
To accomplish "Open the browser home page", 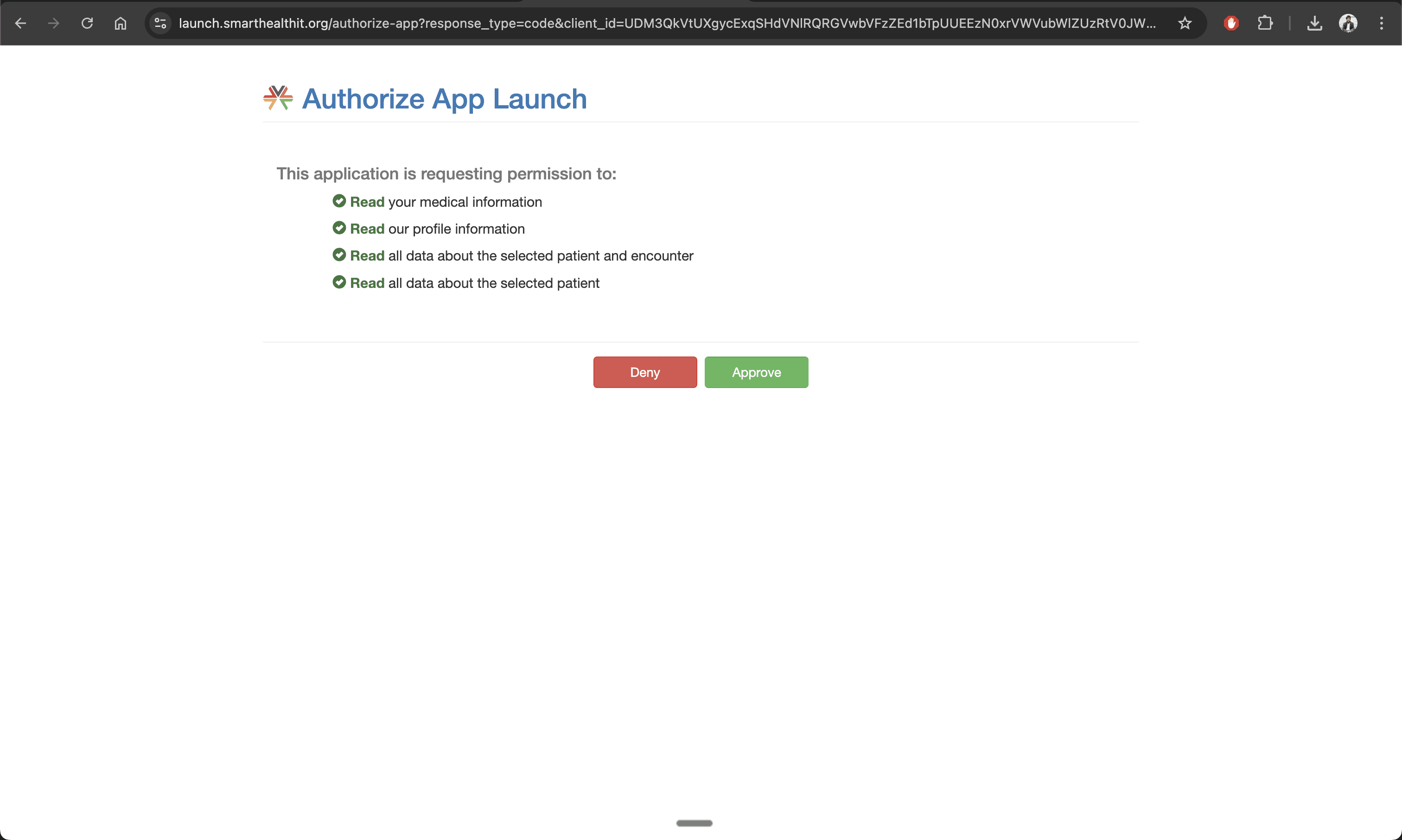I will point(120,23).
